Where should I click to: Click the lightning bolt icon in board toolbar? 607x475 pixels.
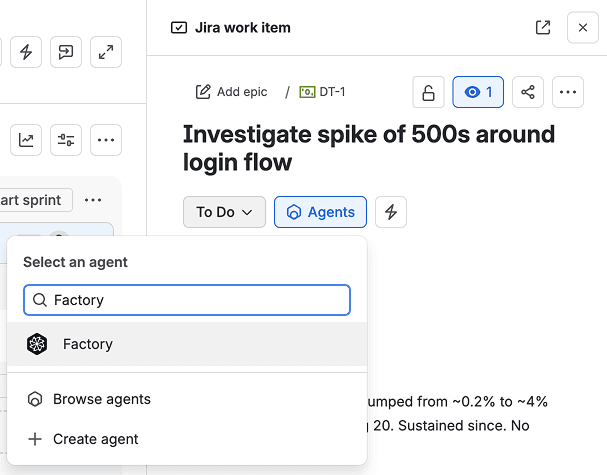26,52
